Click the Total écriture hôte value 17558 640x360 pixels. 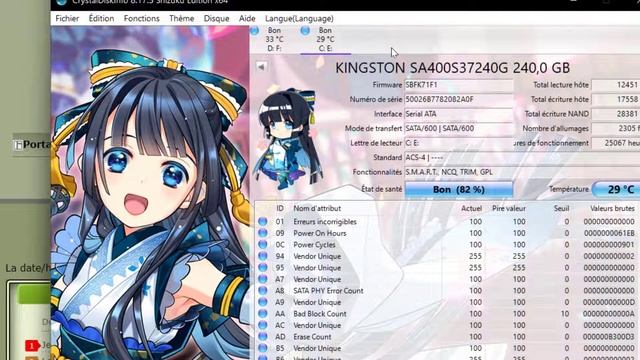click(x=616, y=99)
